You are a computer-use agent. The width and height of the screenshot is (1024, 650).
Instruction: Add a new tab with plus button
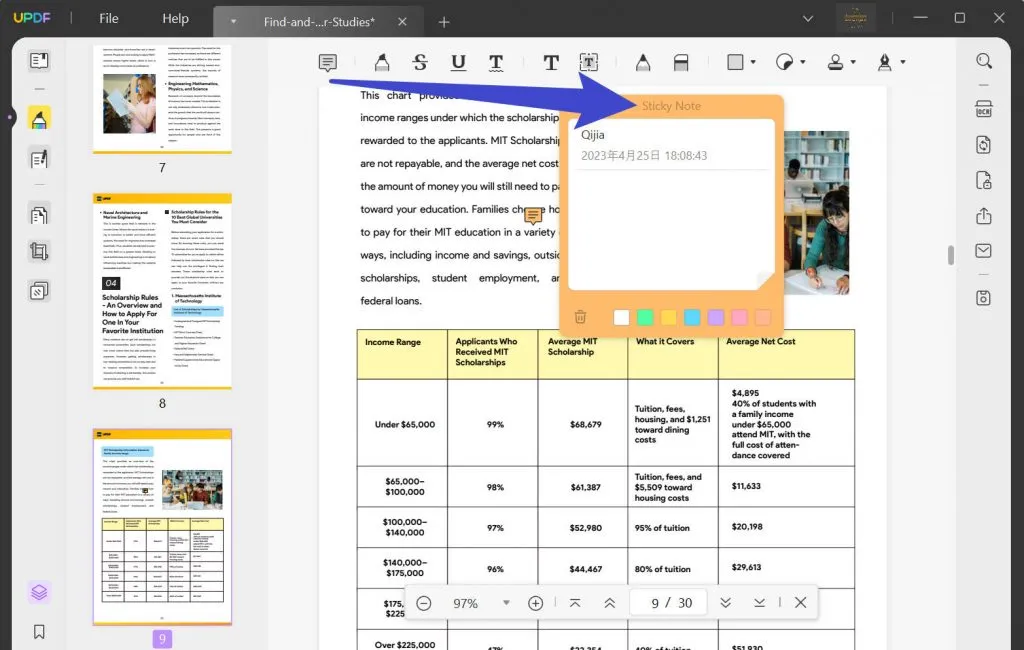tap(444, 22)
